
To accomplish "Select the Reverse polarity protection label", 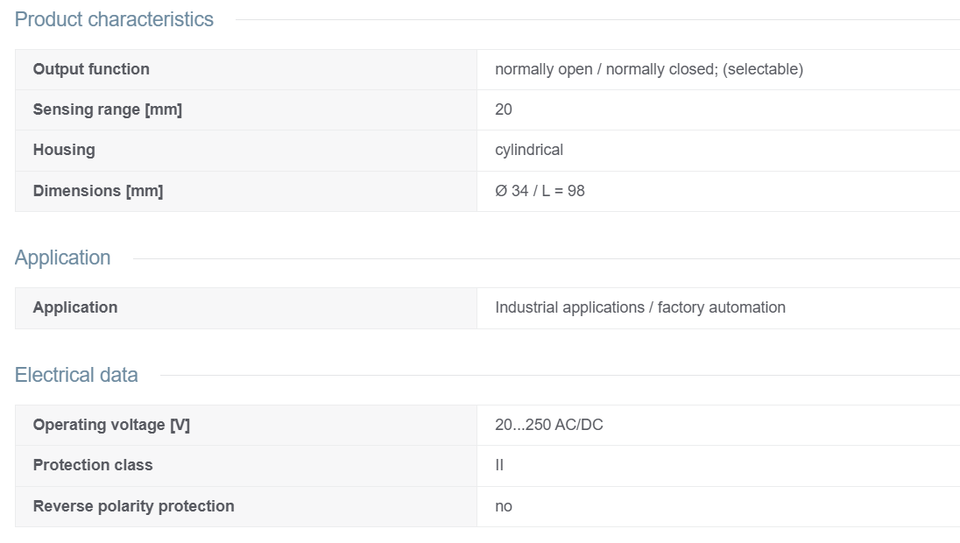I will pyautogui.click(x=133, y=506).
